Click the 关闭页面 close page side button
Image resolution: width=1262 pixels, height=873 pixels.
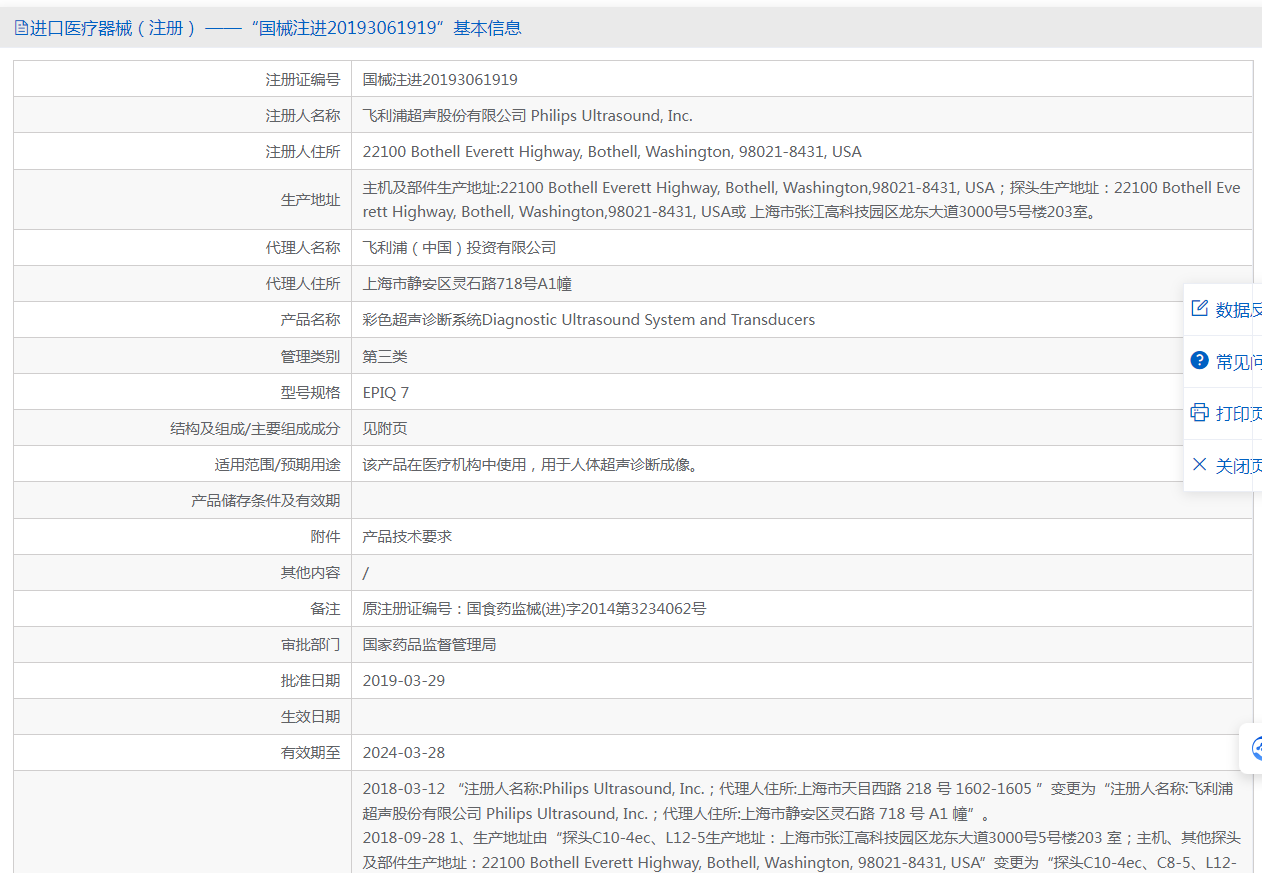(x=1223, y=466)
